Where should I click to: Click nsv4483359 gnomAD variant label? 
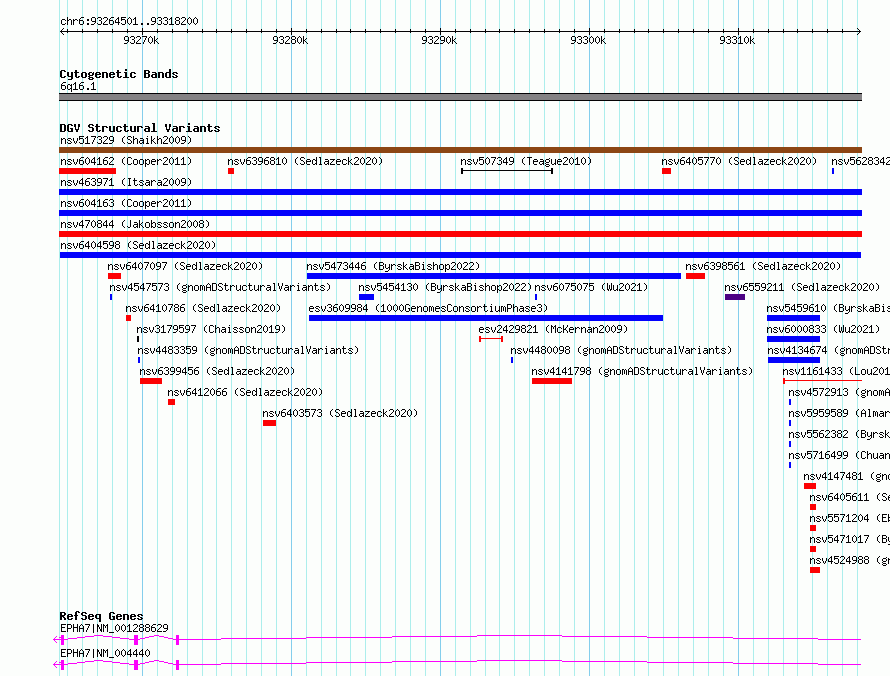click(x=248, y=350)
